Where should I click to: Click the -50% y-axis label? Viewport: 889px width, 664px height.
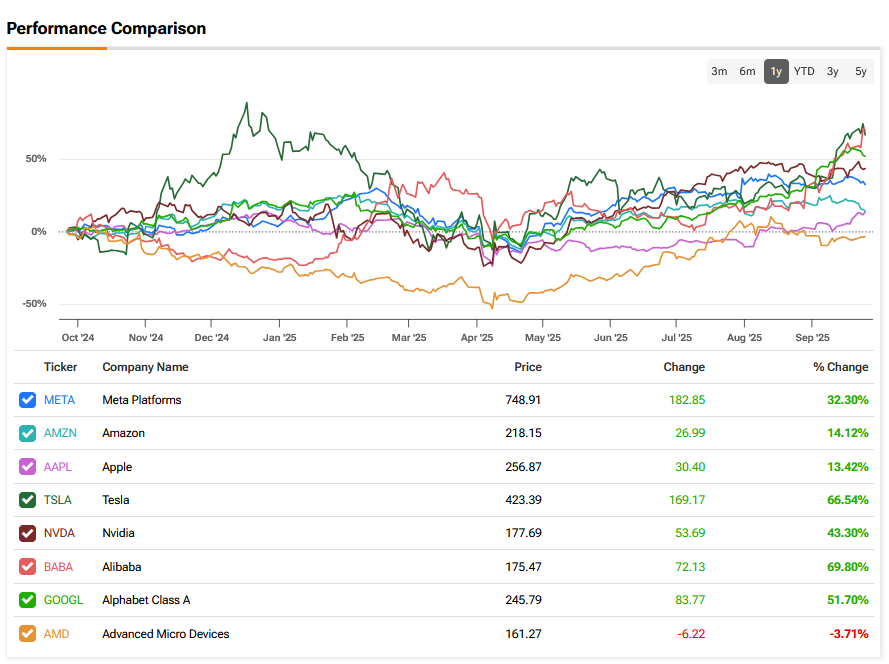[x=34, y=304]
